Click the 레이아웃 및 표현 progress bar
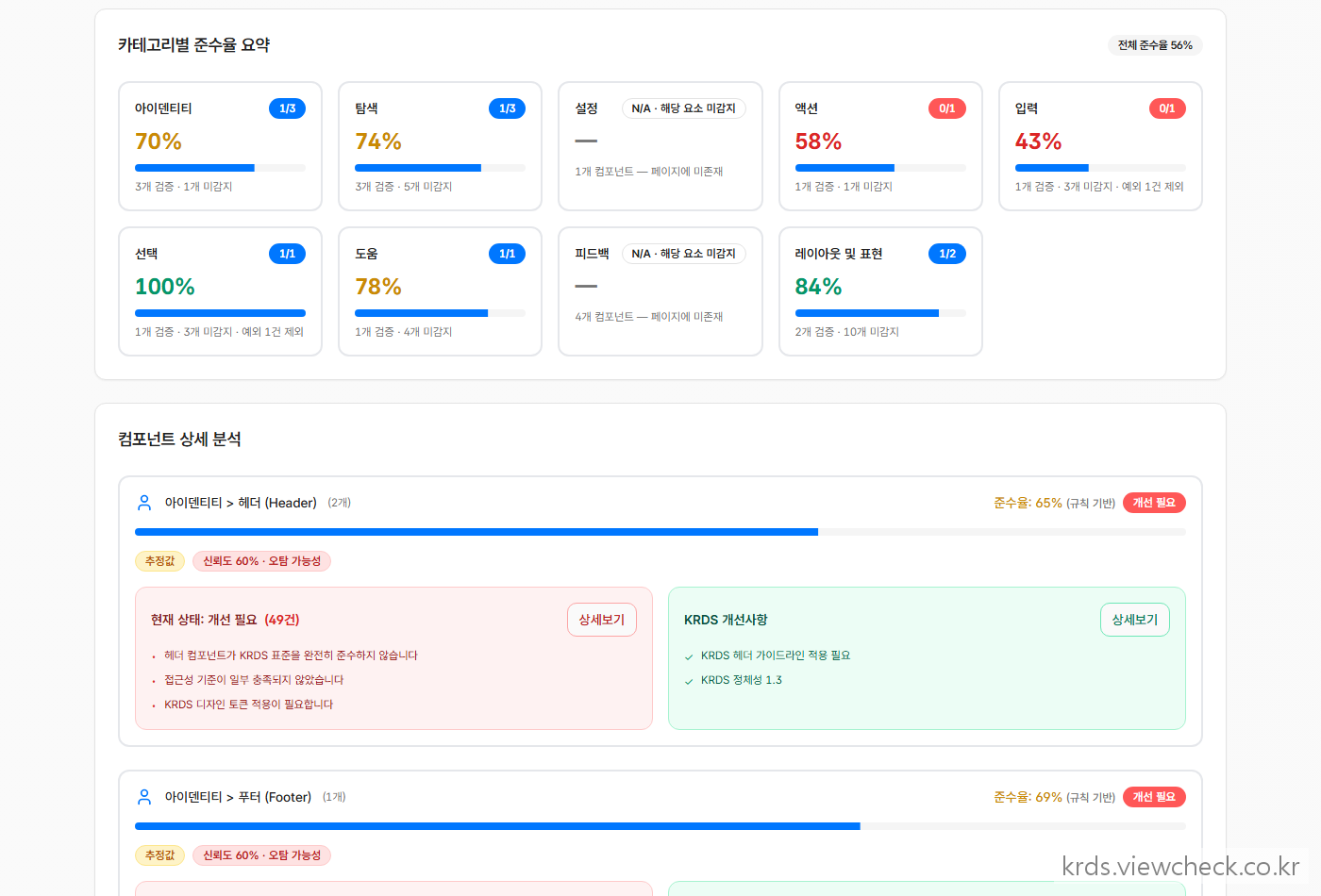Image resolution: width=1321 pixels, height=896 pixels. 880,313
